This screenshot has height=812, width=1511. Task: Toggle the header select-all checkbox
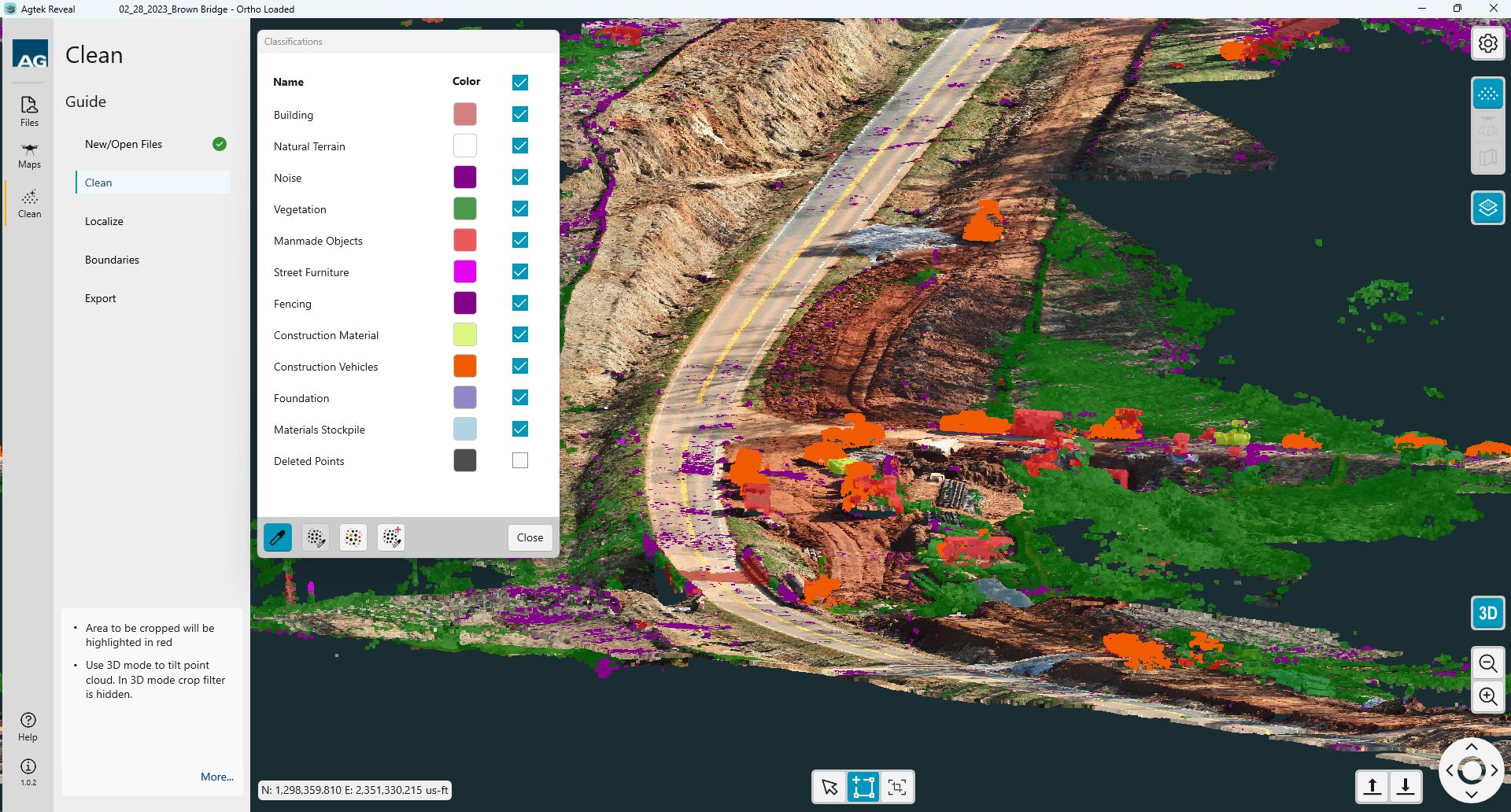520,83
